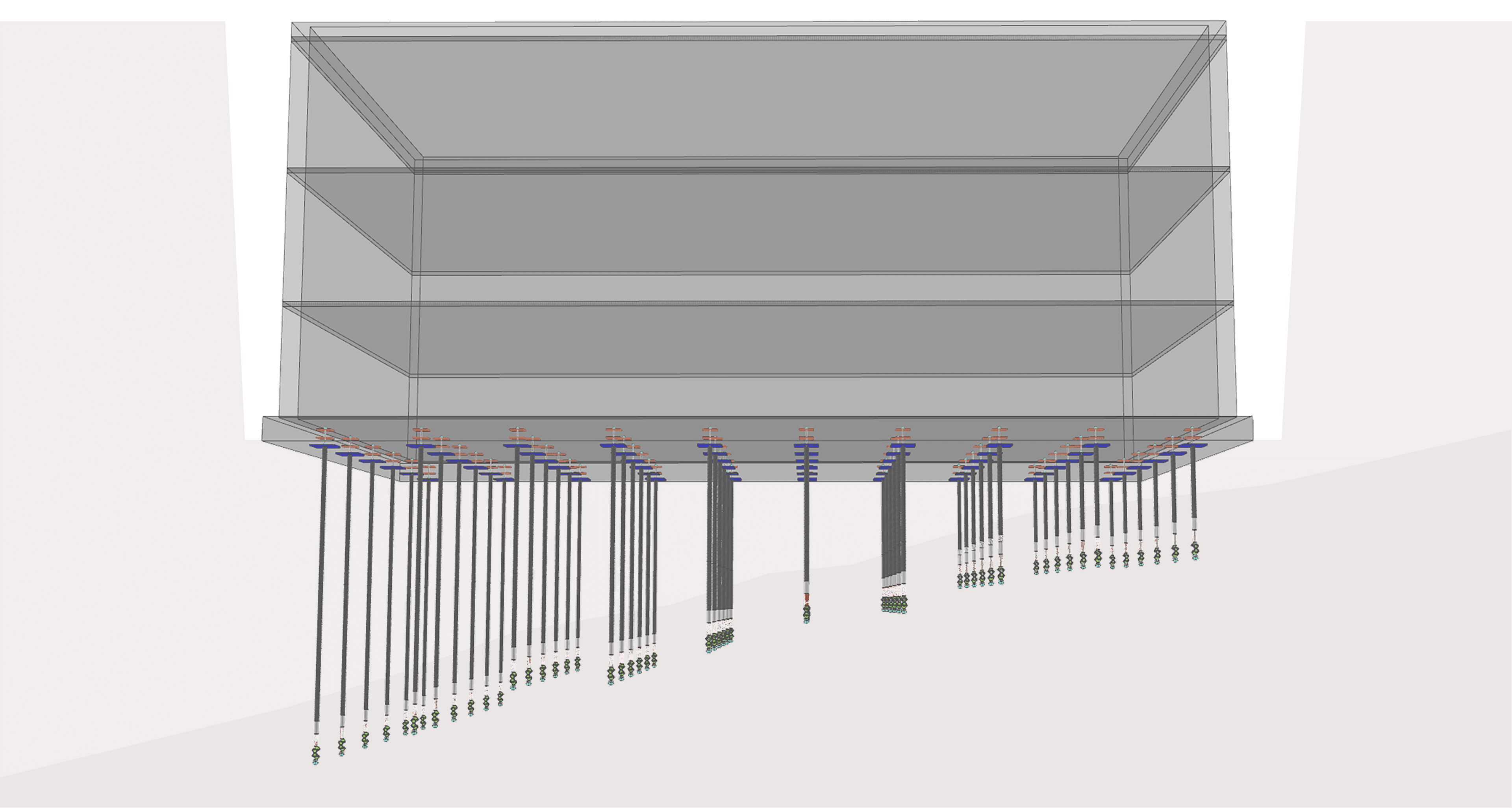Click the top blue plate above the center rod
Screen dimensions: 1512x808
click(806, 446)
